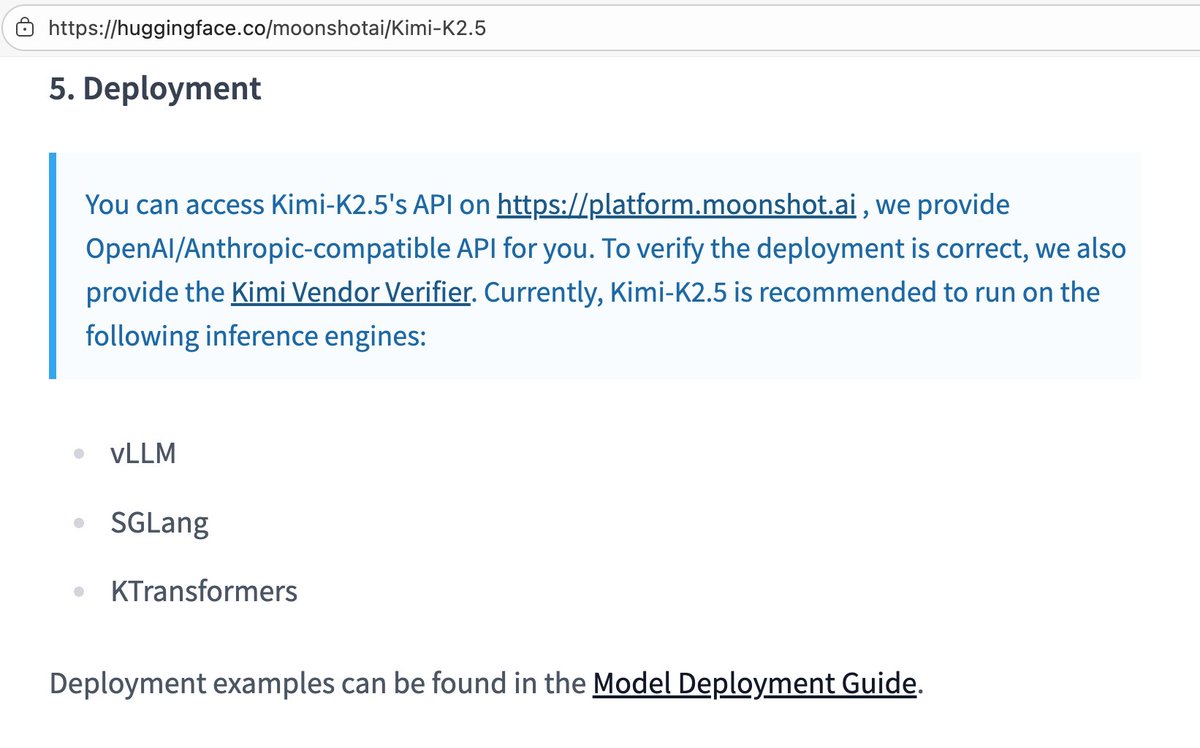Select the huggingface.co URL in address bar
This screenshot has height=748, width=1200.
[267, 28]
